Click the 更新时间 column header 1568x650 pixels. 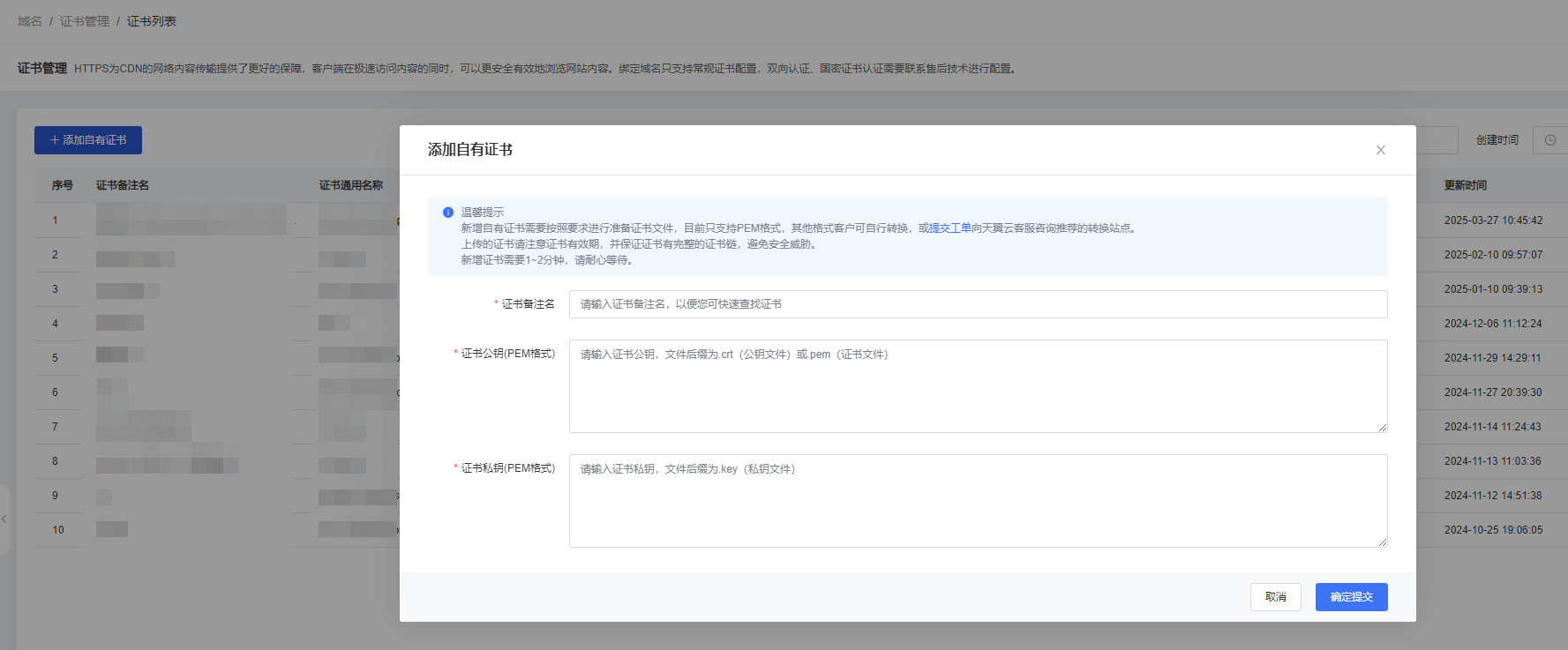pos(1466,185)
